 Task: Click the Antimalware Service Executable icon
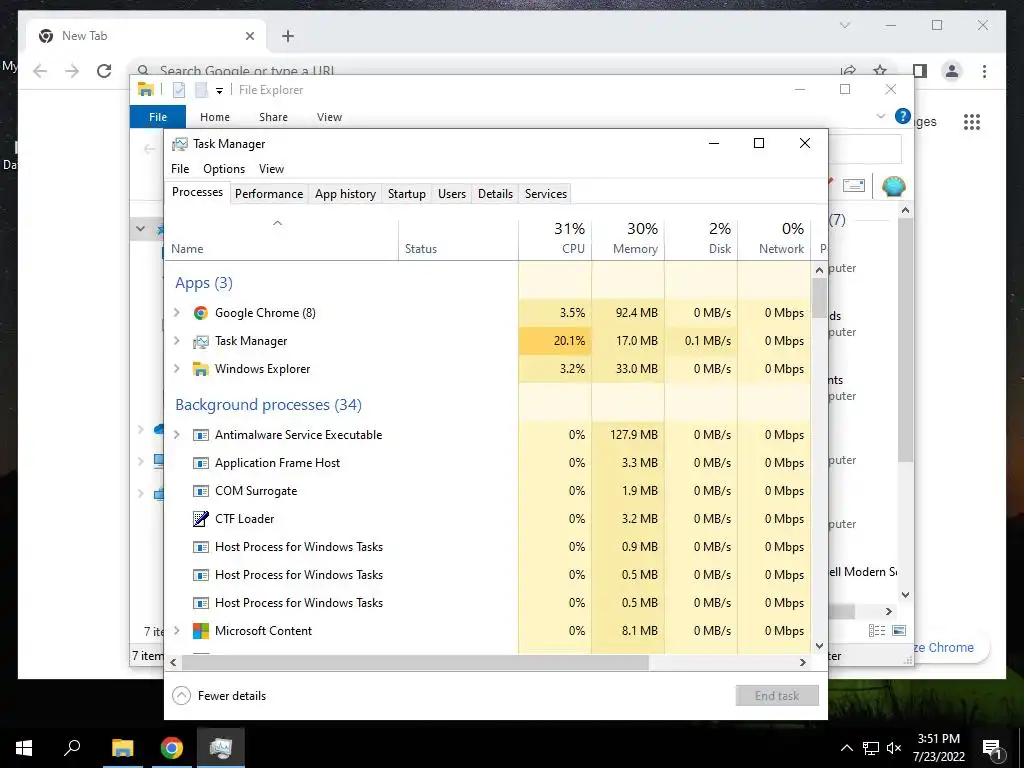(x=200, y=435)
